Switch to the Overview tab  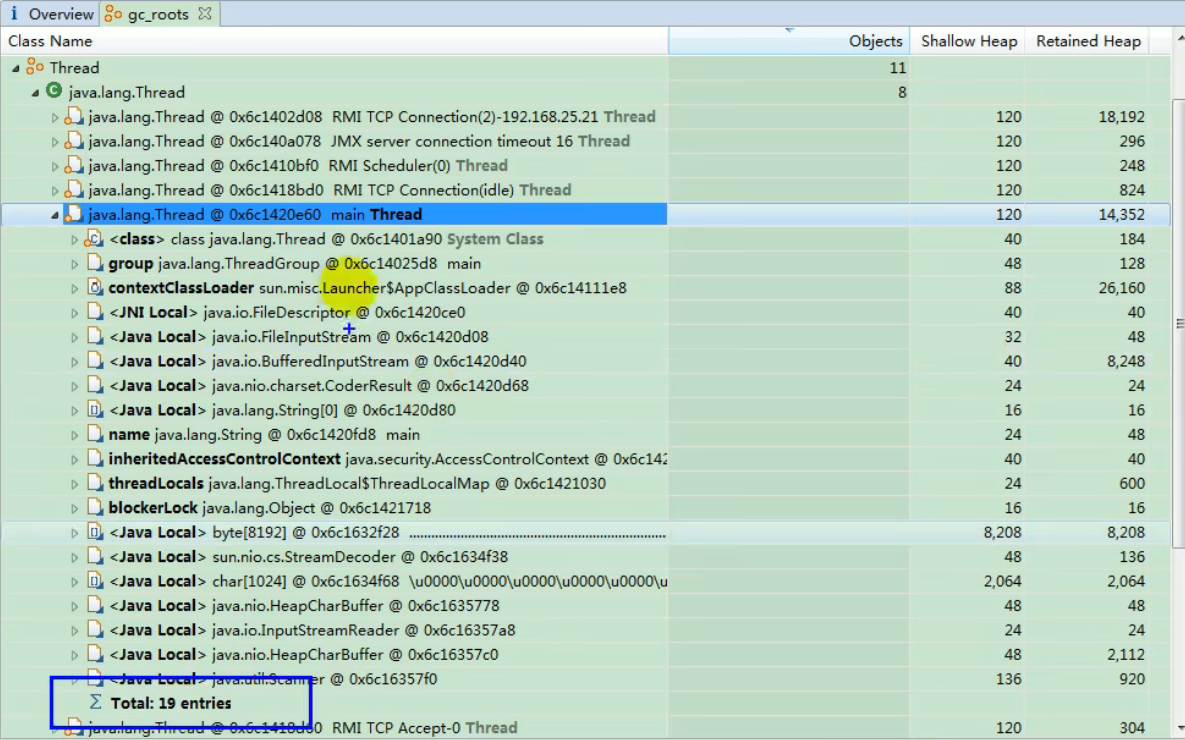pyautogui.click(x=51, y=14)
